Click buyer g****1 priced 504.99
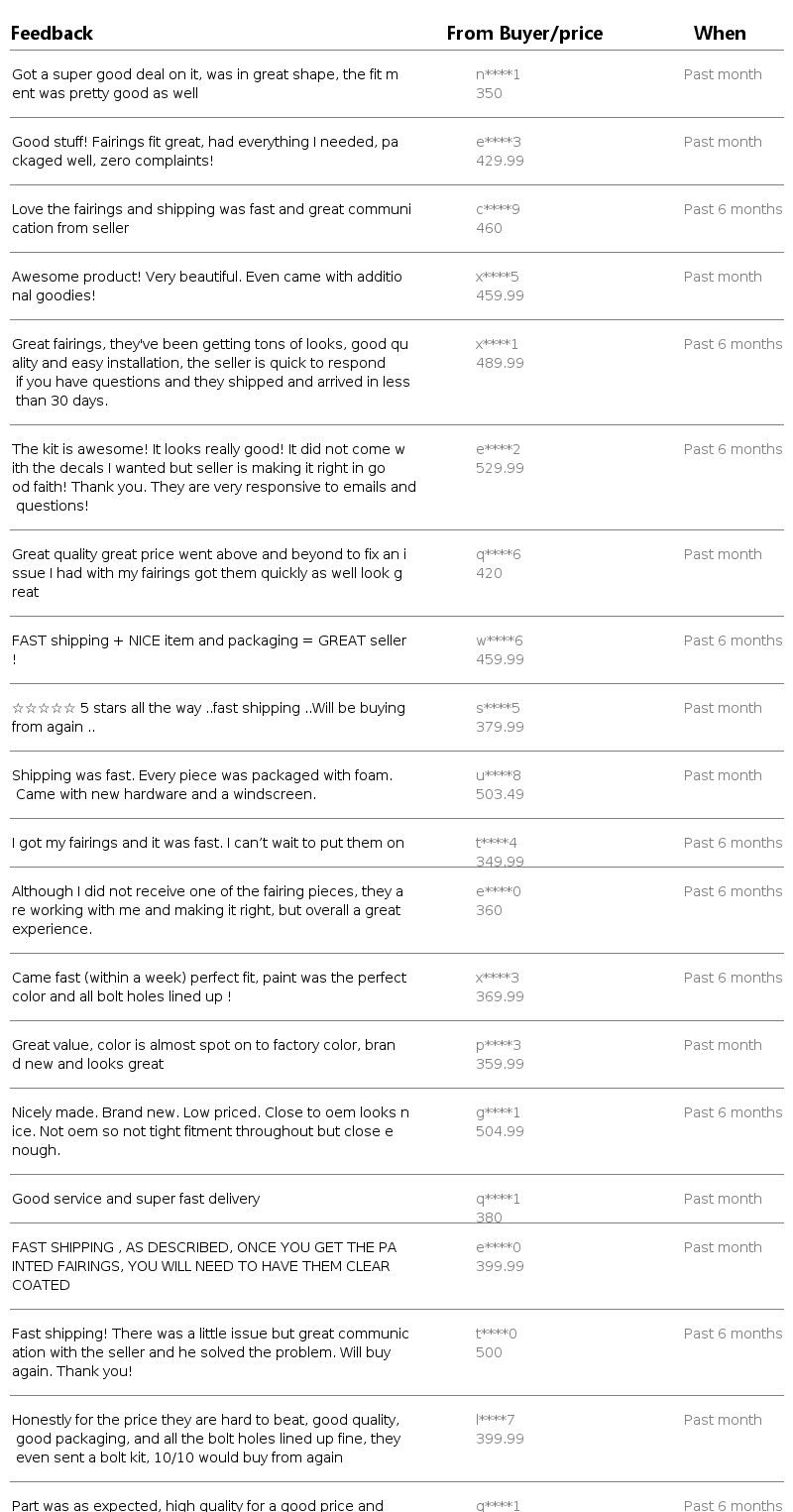Viewport: 793px width, 1512px height. click(x=500, y=1121)
